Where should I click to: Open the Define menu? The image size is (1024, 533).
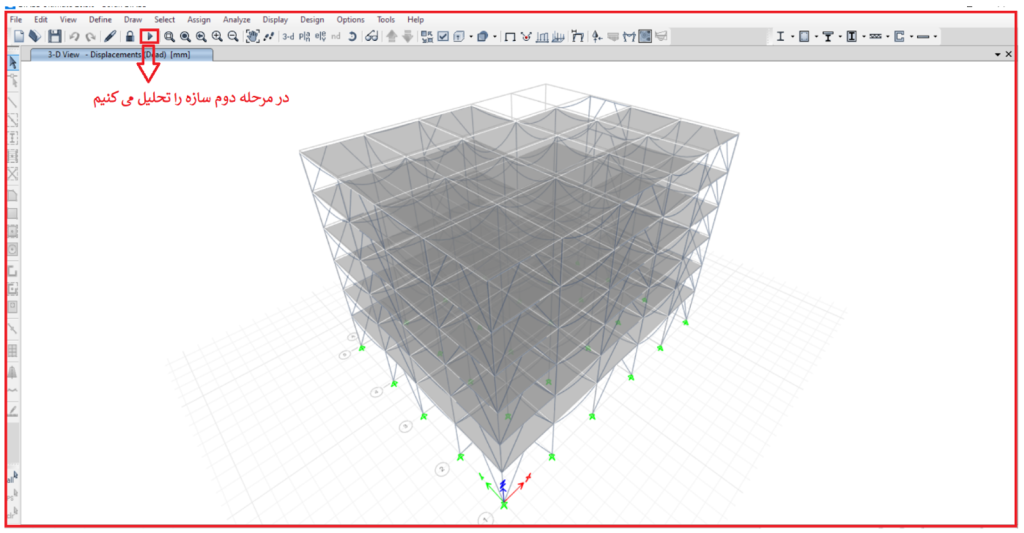tap(100, 20)
